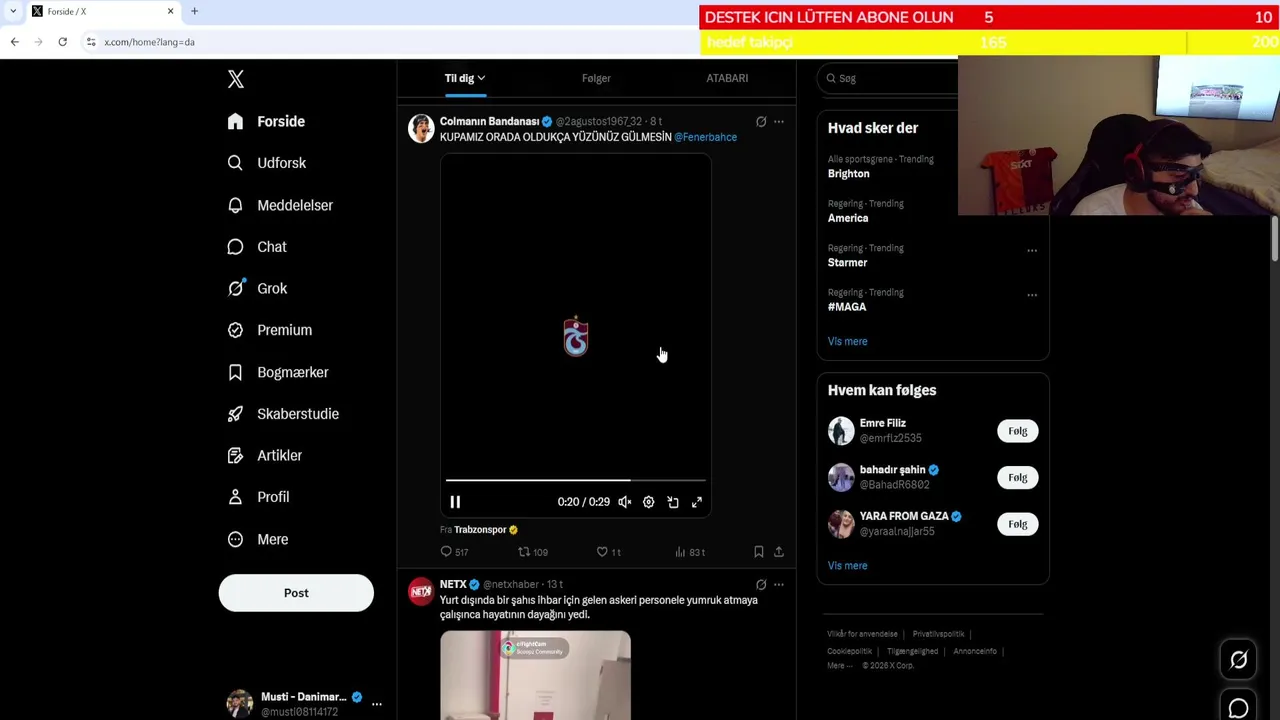Screen dimensions: 1280x720
Task: Open Brighton trending topic
Action: 848,174
